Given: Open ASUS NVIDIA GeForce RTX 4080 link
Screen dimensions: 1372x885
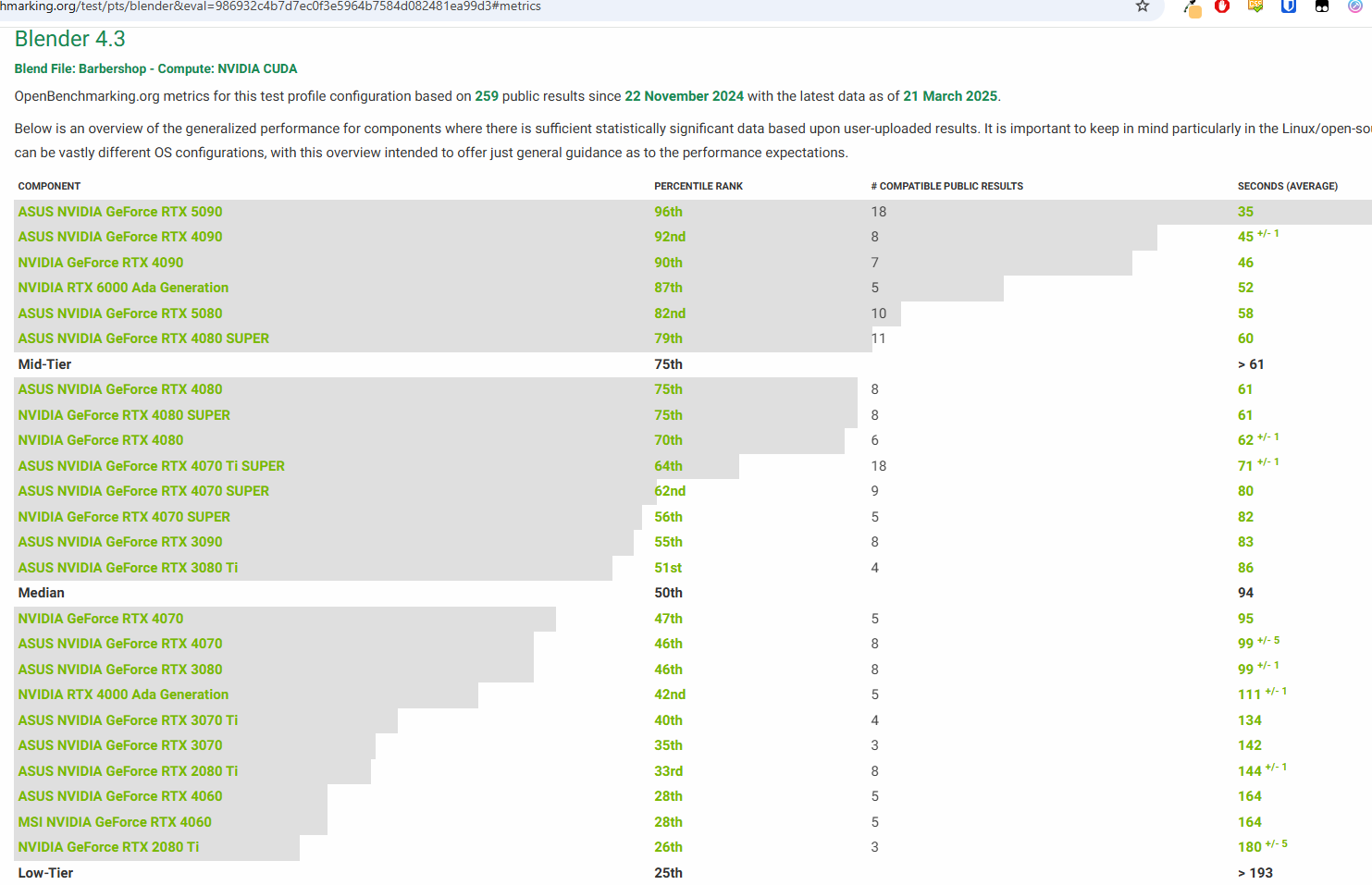Looking at the screenshot, I should point(120,389).
